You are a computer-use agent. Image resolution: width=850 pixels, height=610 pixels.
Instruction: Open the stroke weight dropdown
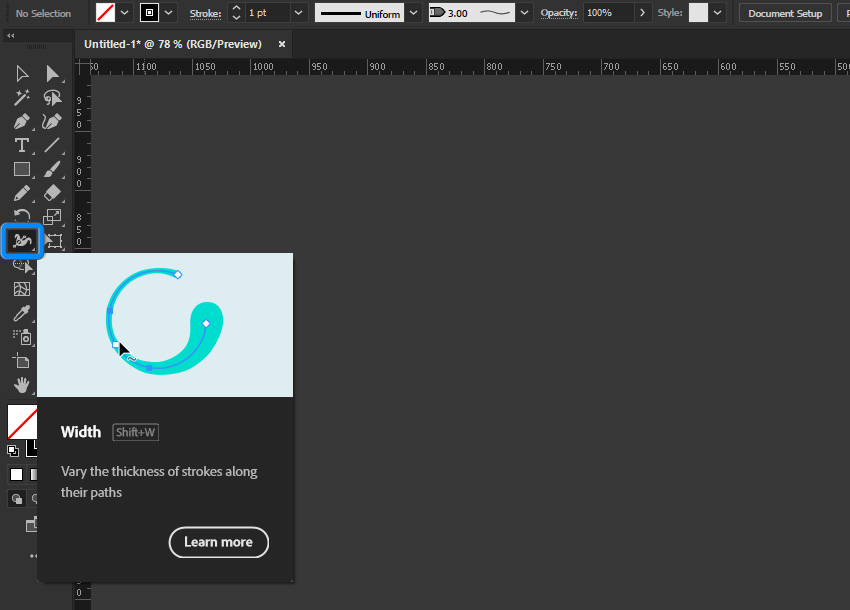pos(298,13)
